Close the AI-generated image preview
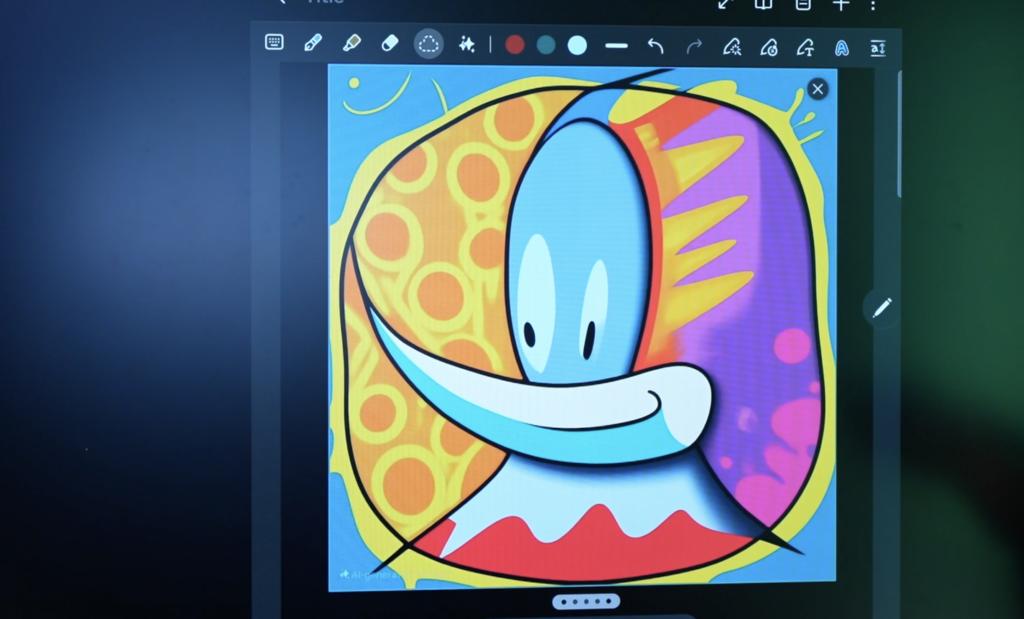This screenshot has height=619, width=1024. 817,89
